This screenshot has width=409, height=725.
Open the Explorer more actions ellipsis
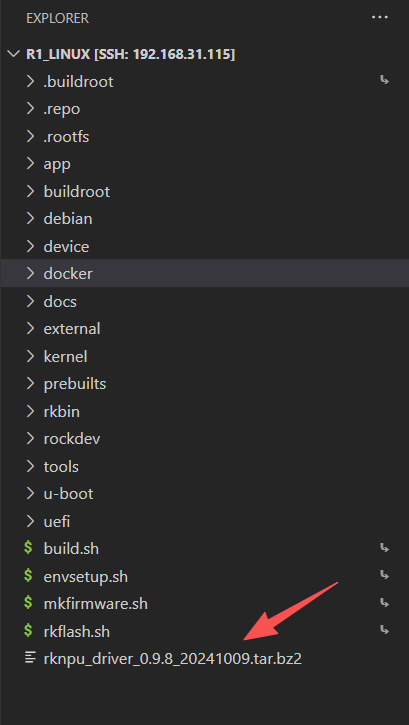tap(379, 18)
